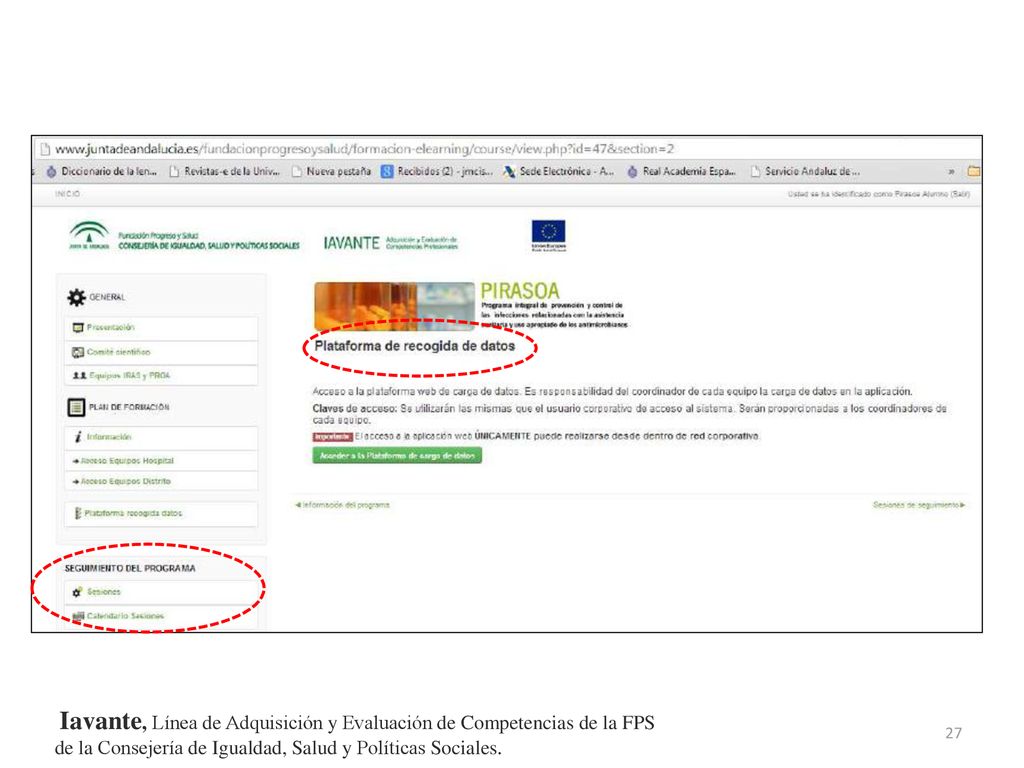Screen dimensions: 1024x768
Task: Click the Información 'i' icon
Action: click(78, 437)
